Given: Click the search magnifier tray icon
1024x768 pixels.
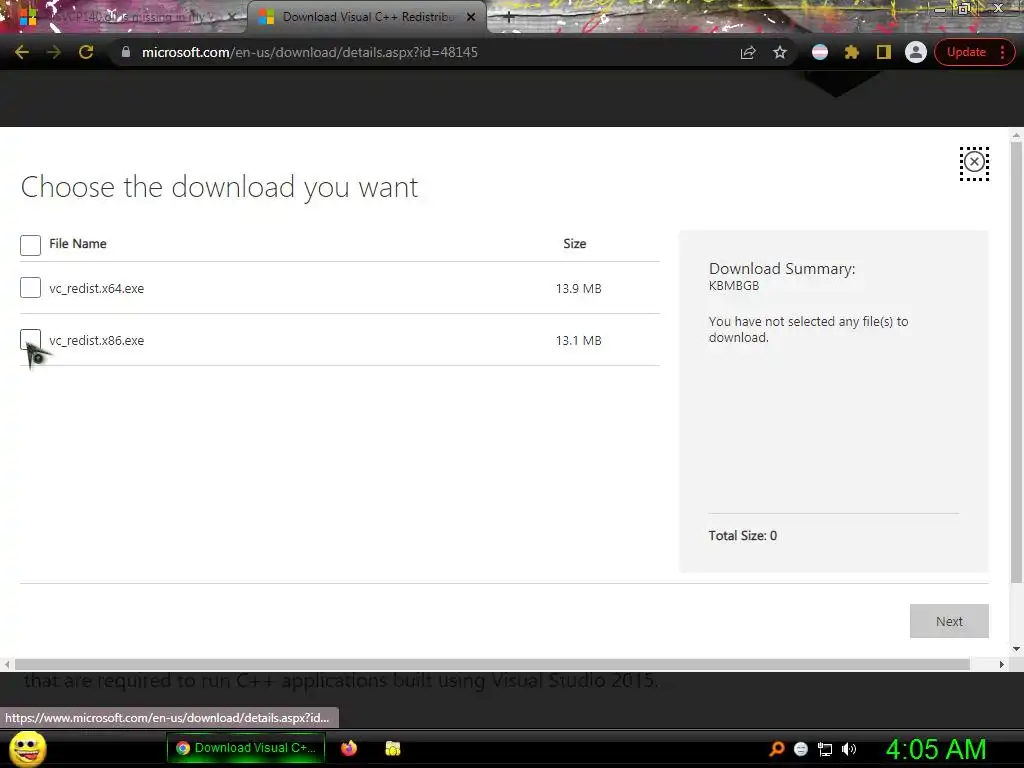Looking at the screenshot, I should click(776, 748).
